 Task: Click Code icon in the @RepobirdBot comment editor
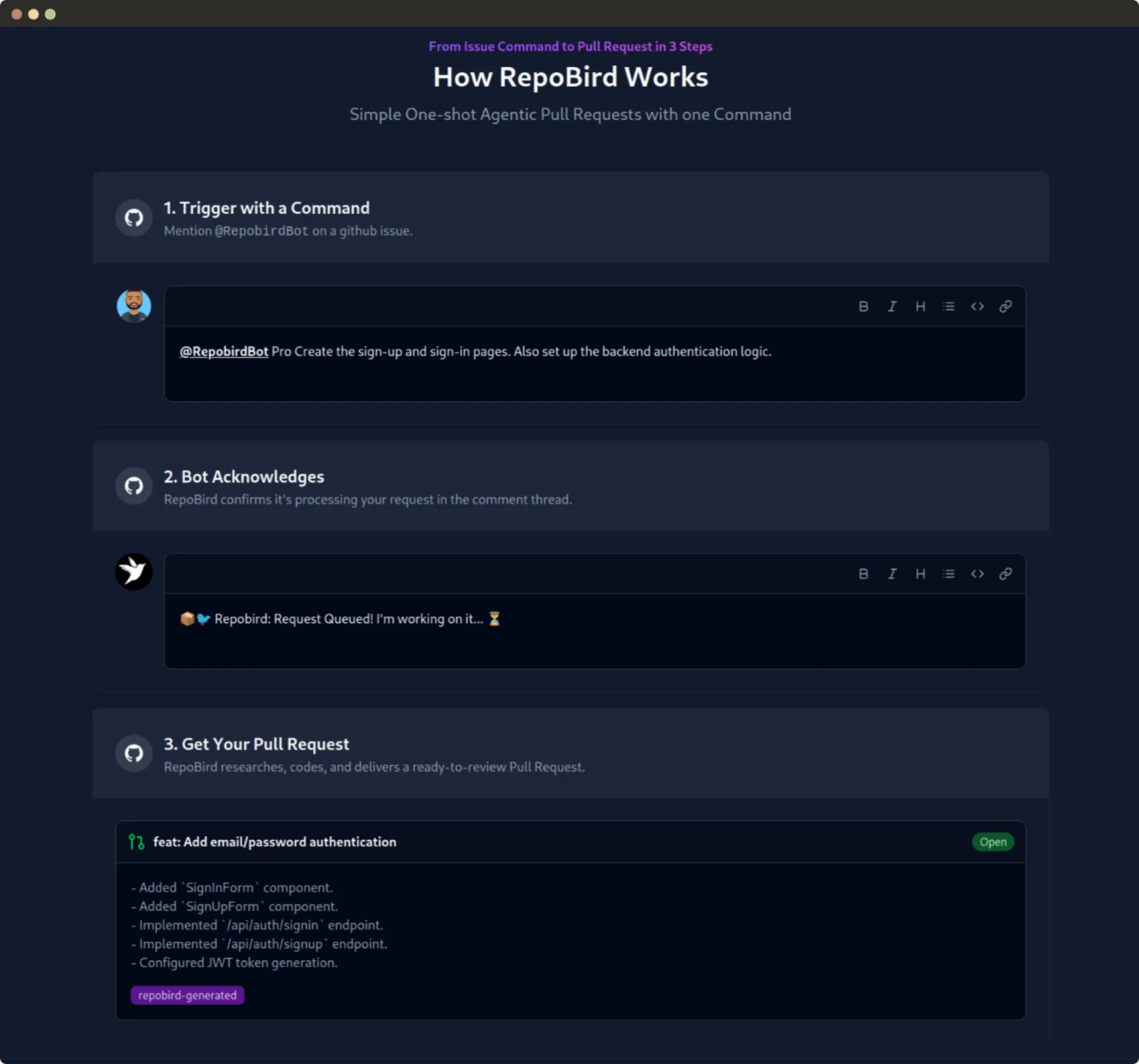coord(977,306)
